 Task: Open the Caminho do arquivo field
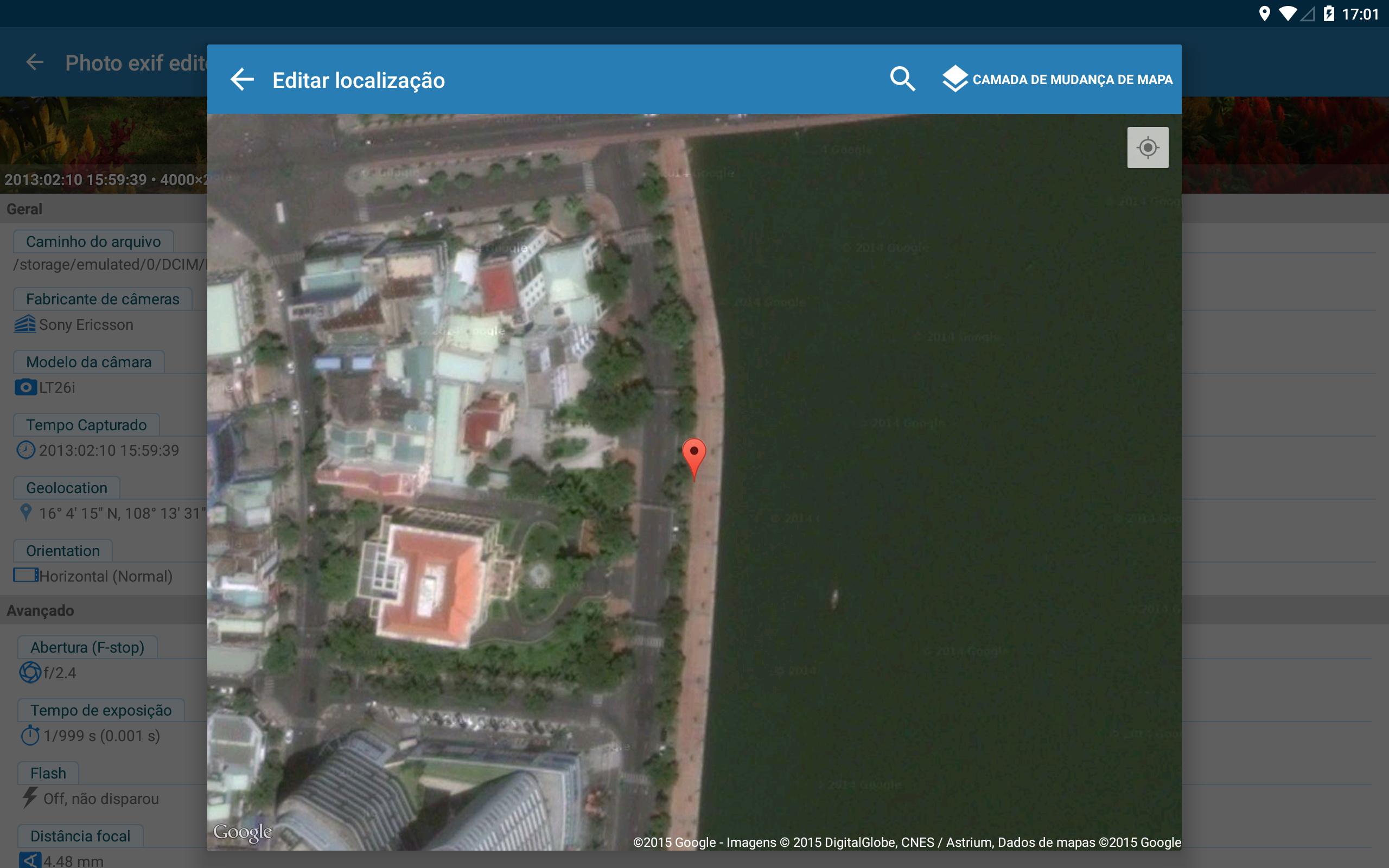click(93, 241)
